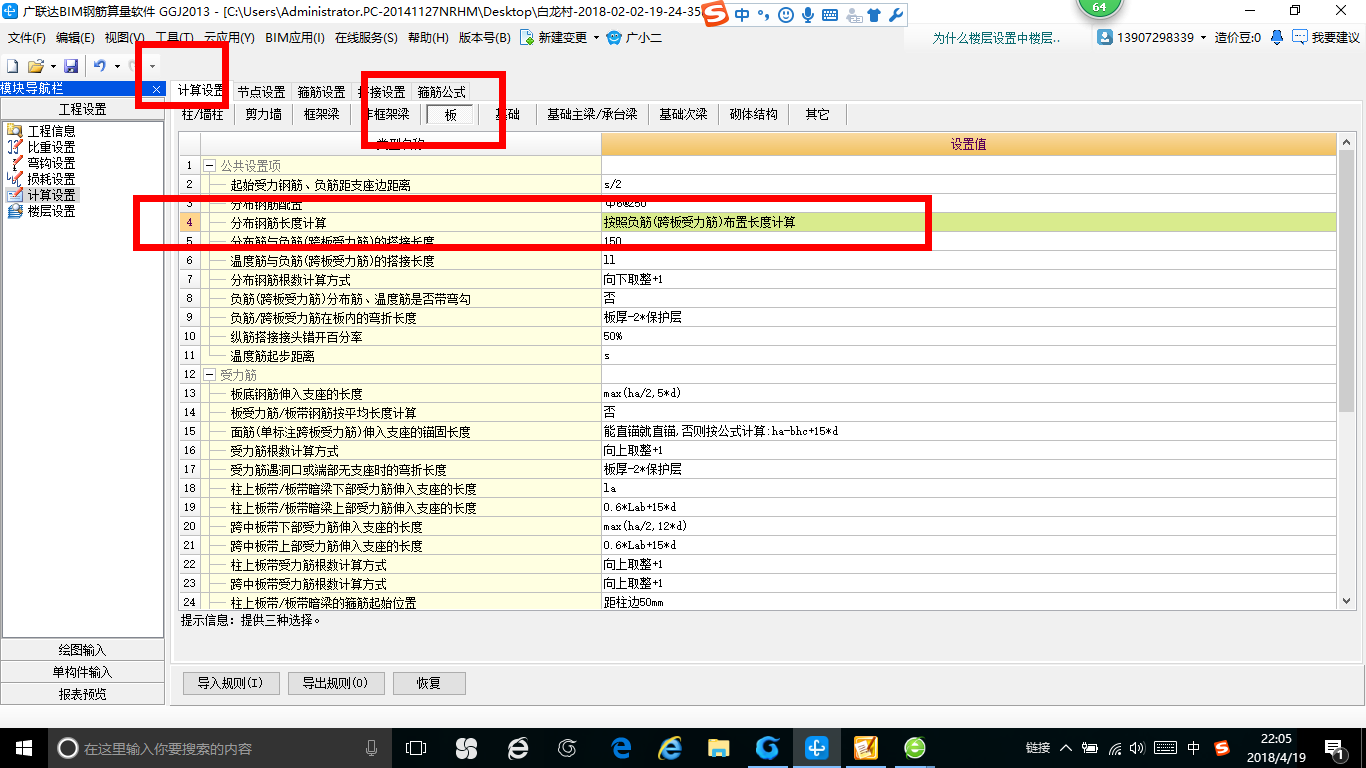Click the 50% value for 纵筋搭接接头错开百分率
This screenshot has width=1366, height=768.
click(968, 337)
